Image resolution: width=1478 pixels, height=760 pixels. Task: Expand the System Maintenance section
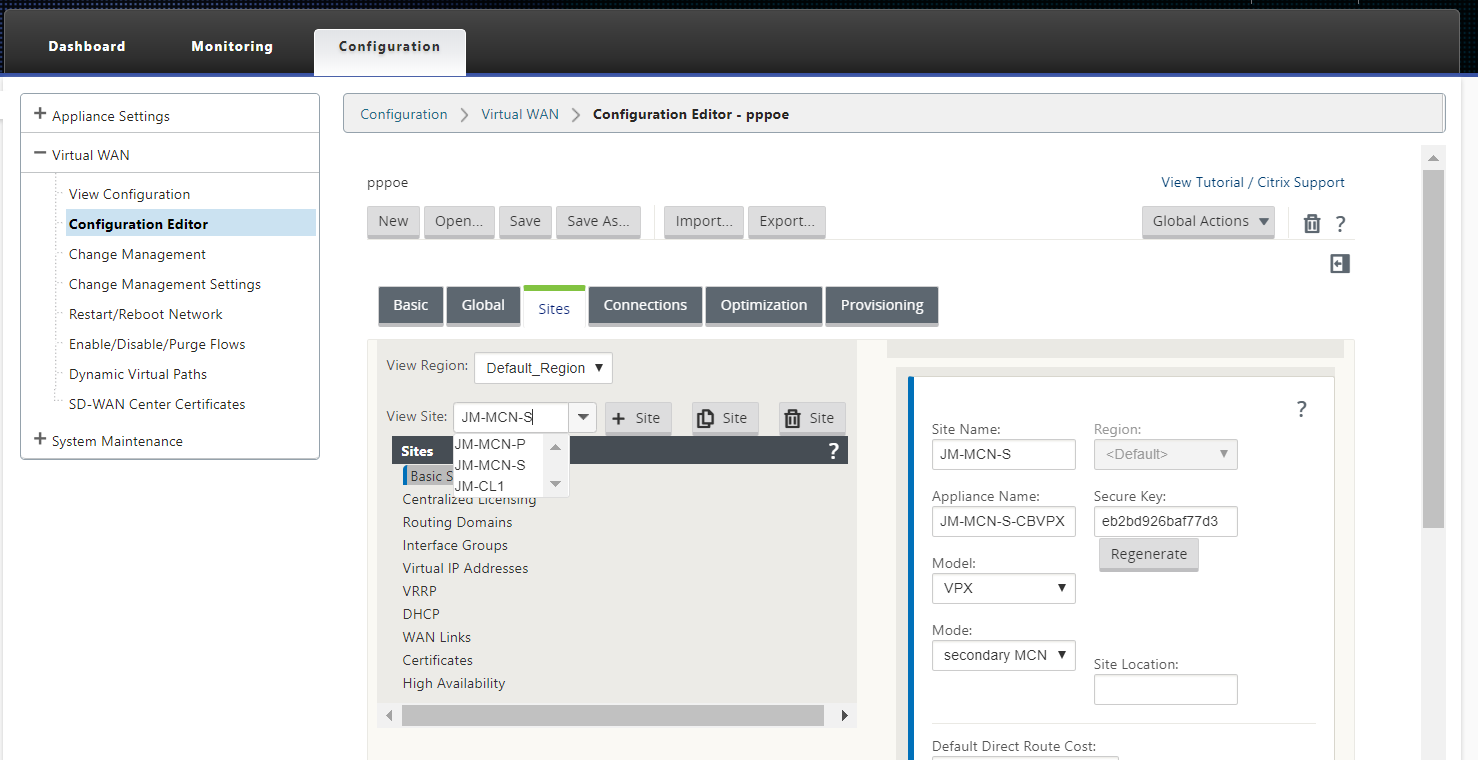click(x=108, y=440)
